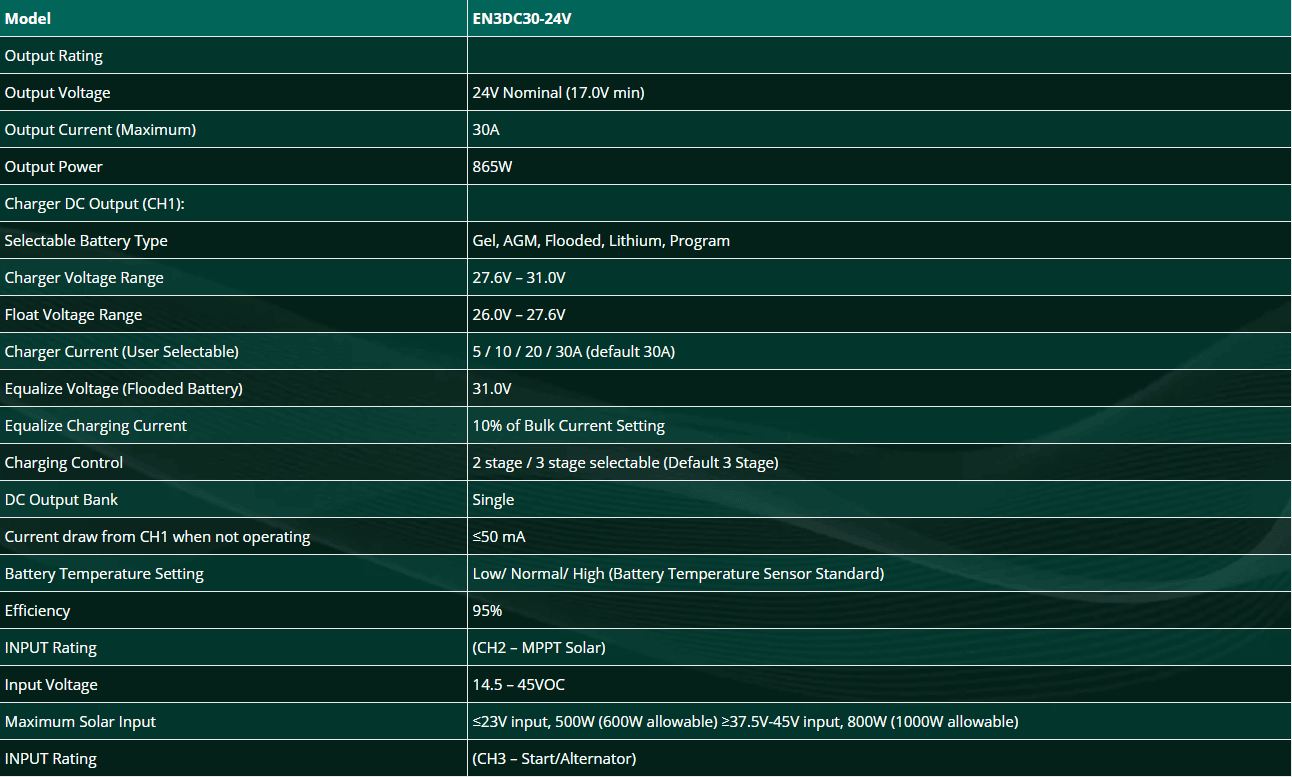Click 'Current draw from CH1 when not operating'
Screen dimensions: 1292x777
coord(158,537)
